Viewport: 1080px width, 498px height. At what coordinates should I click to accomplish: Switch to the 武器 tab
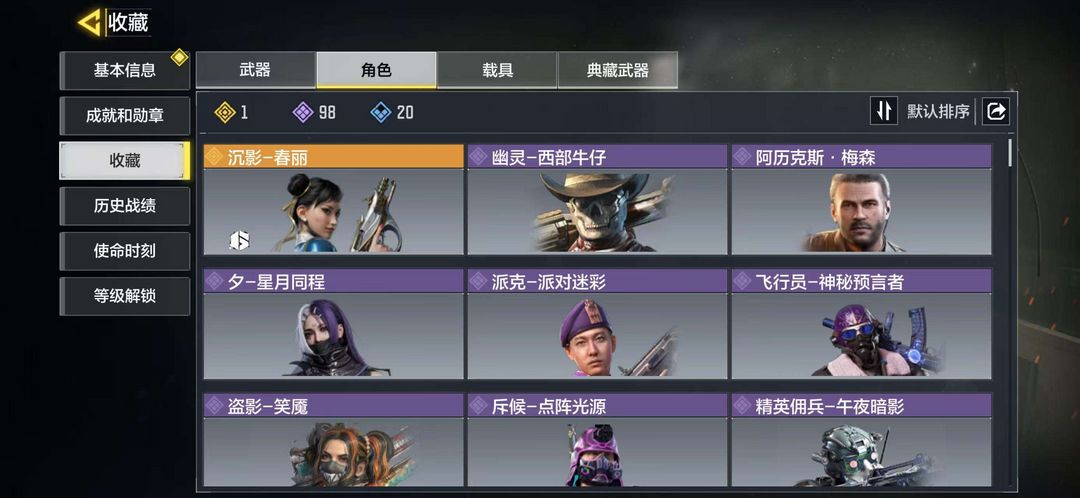click(x=256, y=70)
